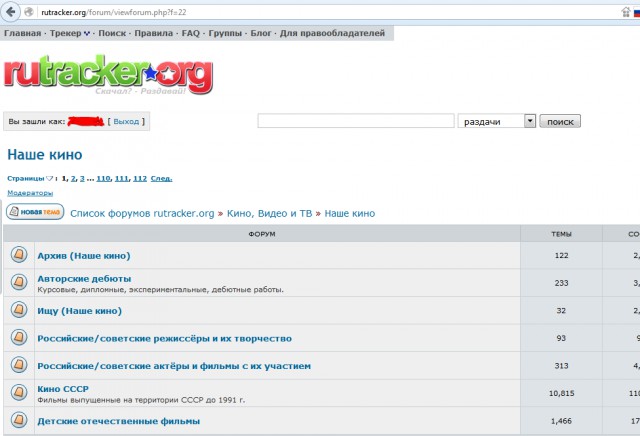
Task: Click the ТЕМЫ column header
Action: [561, 234]
